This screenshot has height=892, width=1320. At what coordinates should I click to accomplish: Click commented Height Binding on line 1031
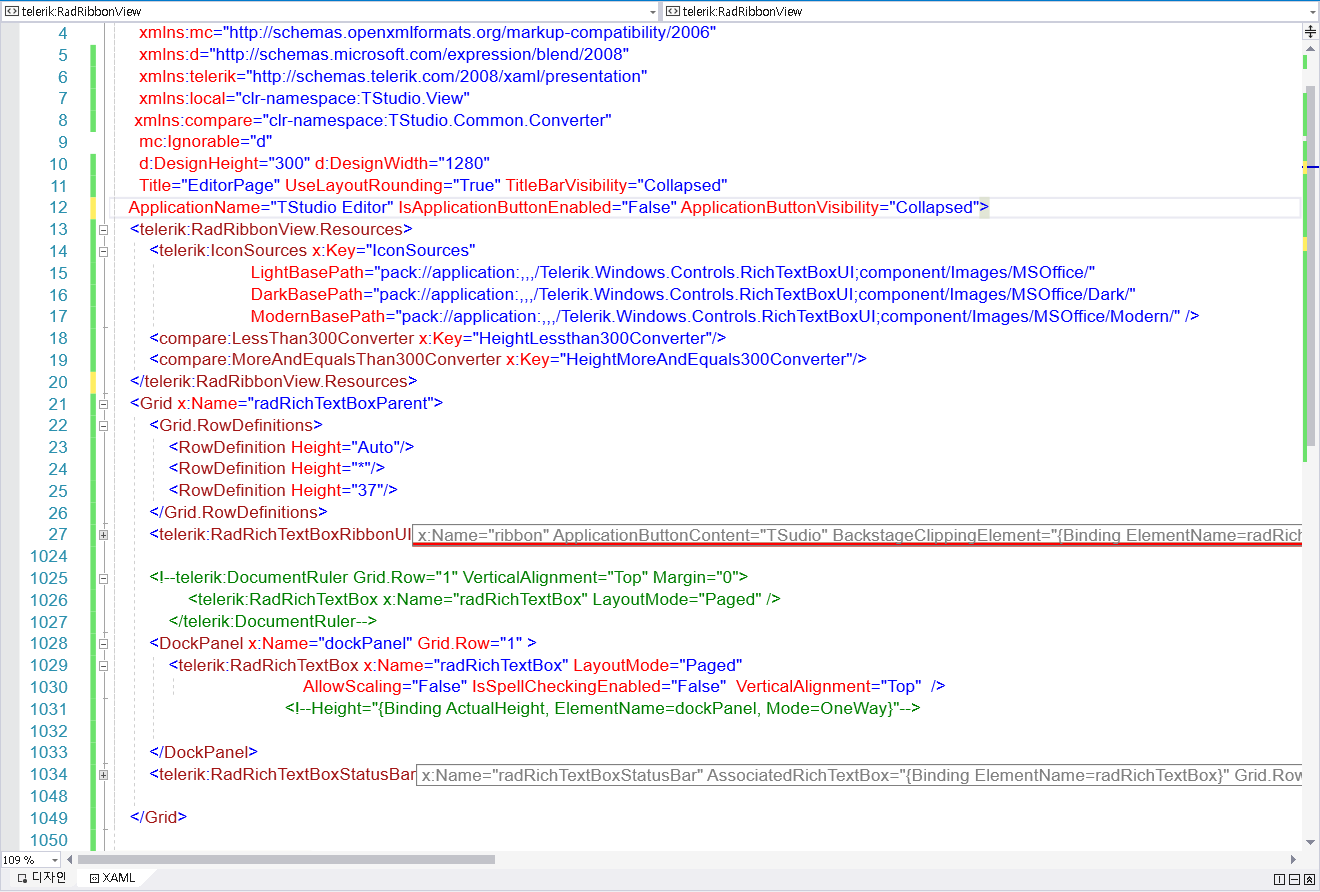click(602, 709)
